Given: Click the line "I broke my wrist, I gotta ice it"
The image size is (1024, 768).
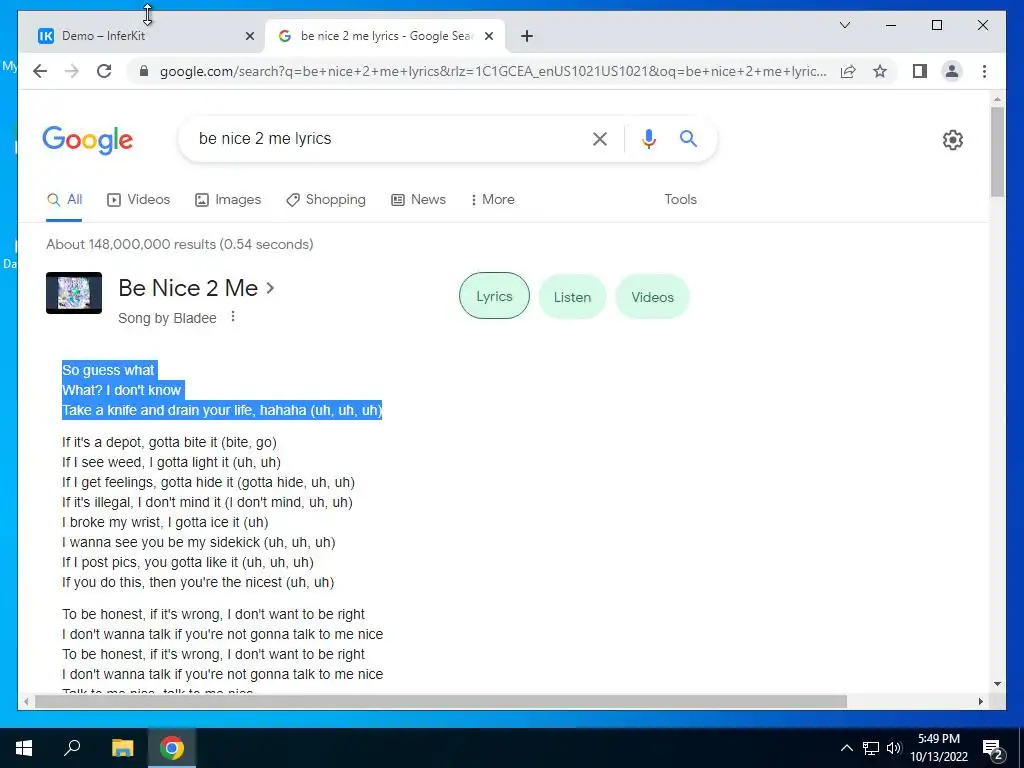Looking at the screenshot, I should tap(165, 522).
